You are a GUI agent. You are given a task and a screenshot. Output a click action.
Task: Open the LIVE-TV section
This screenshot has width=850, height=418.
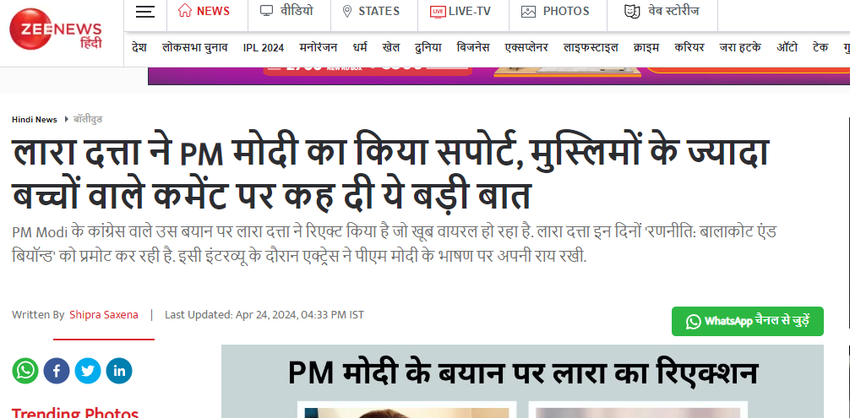pyautogui.click(x=460, y=11)
